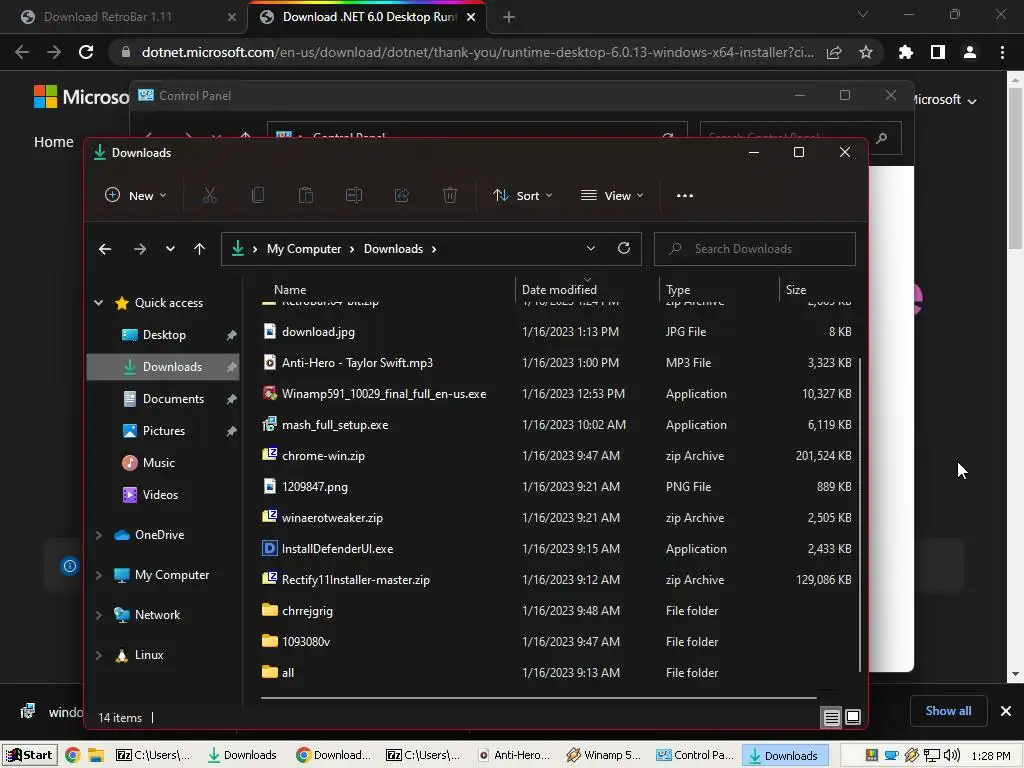Image resolution: width=1024 pixels, height=768 pixels.
Task: Open recent locations dropdown arrow
Action: [170, 249]
